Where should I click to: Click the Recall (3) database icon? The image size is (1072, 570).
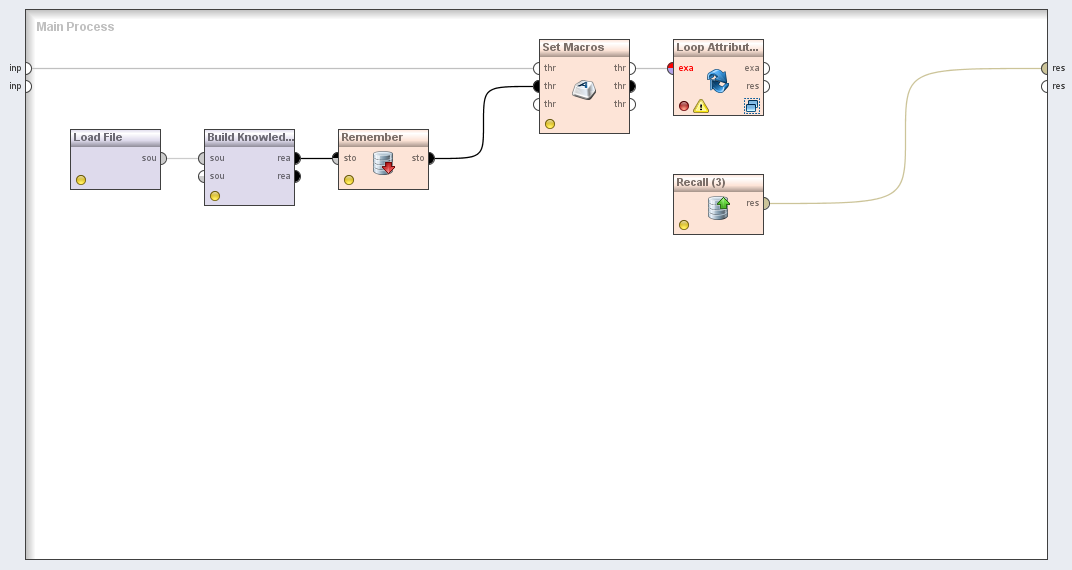[718, 208]
